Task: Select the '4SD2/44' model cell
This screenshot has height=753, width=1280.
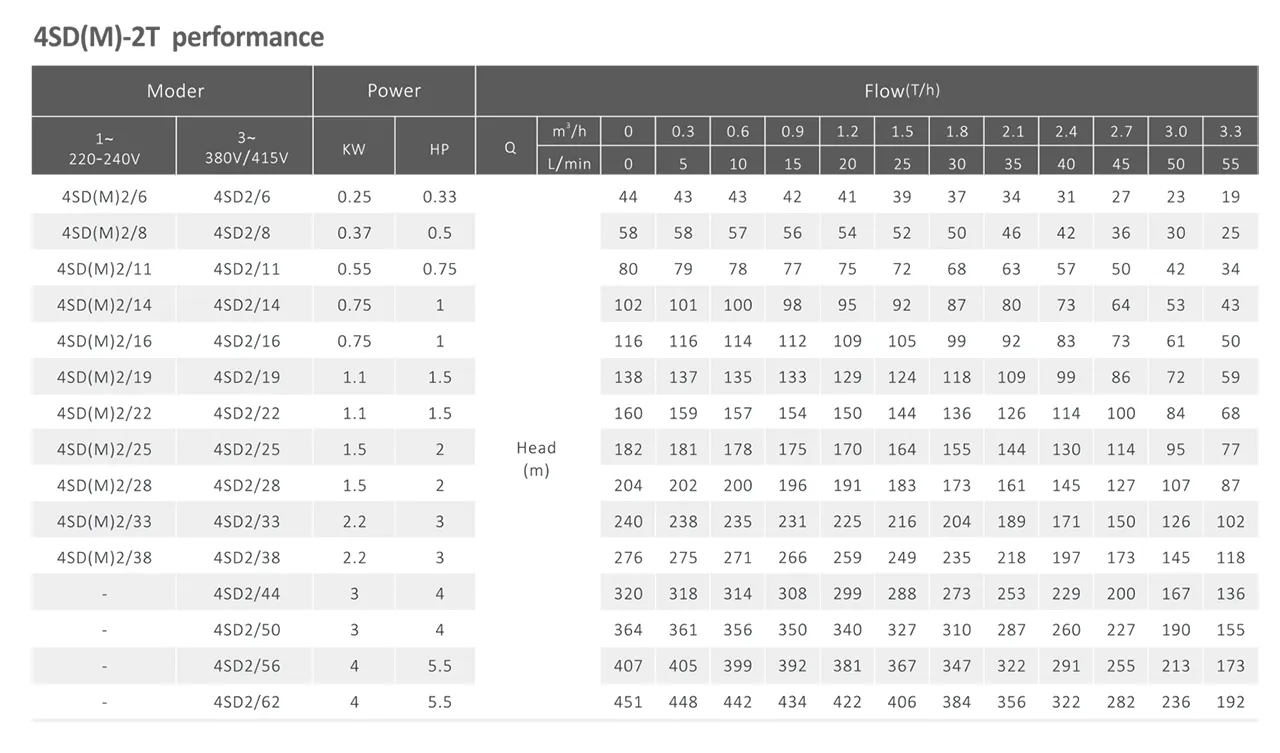Action: 246,594
